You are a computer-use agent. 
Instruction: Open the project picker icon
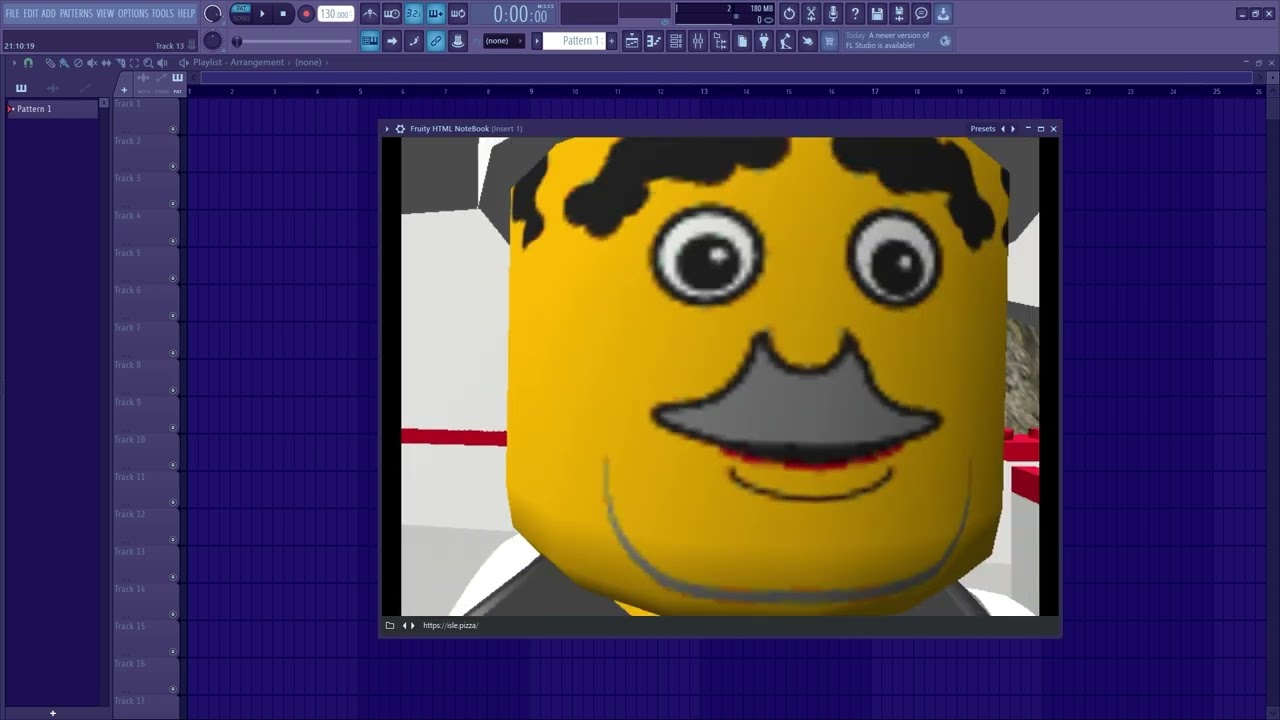(x=742, y=41)
